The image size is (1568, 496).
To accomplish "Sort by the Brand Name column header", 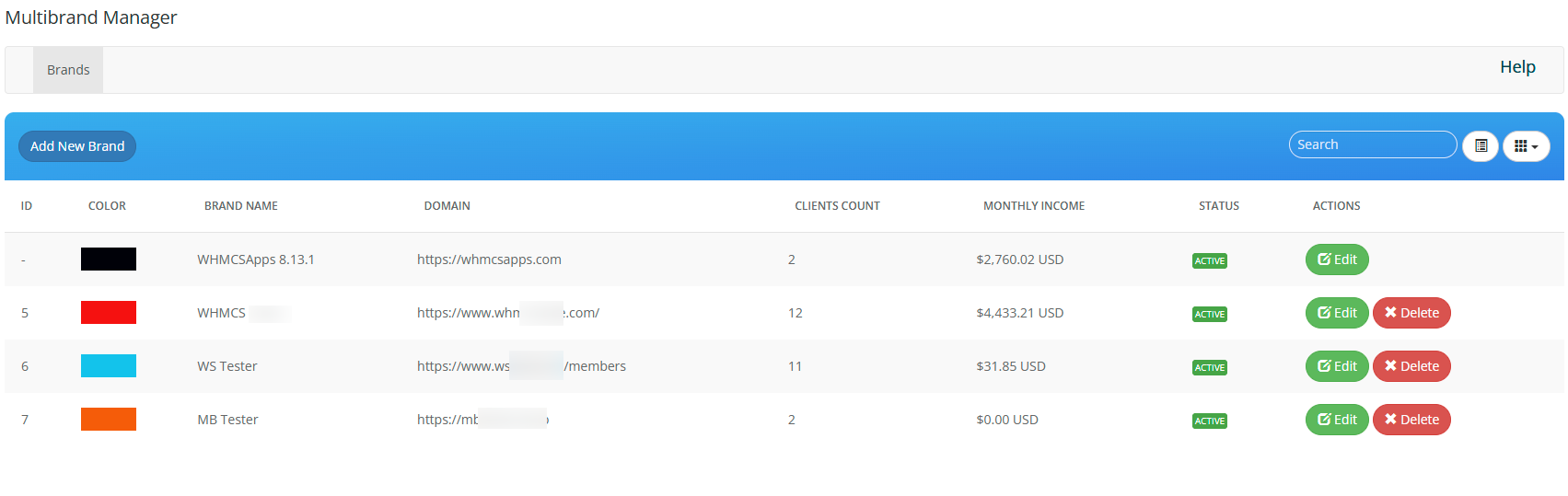I will [x=241, y=206].
